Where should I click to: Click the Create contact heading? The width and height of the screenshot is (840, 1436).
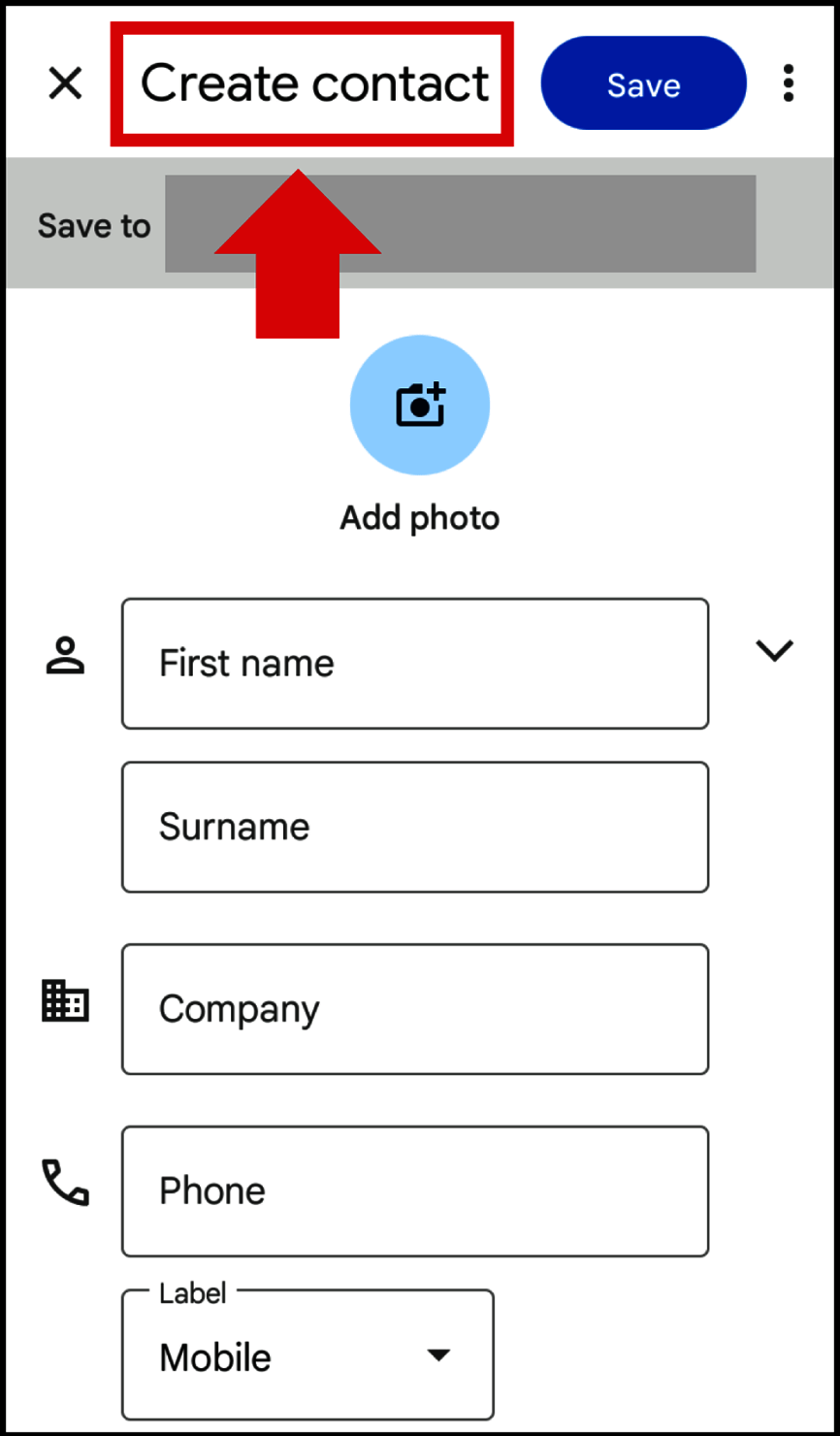(314, 84)
